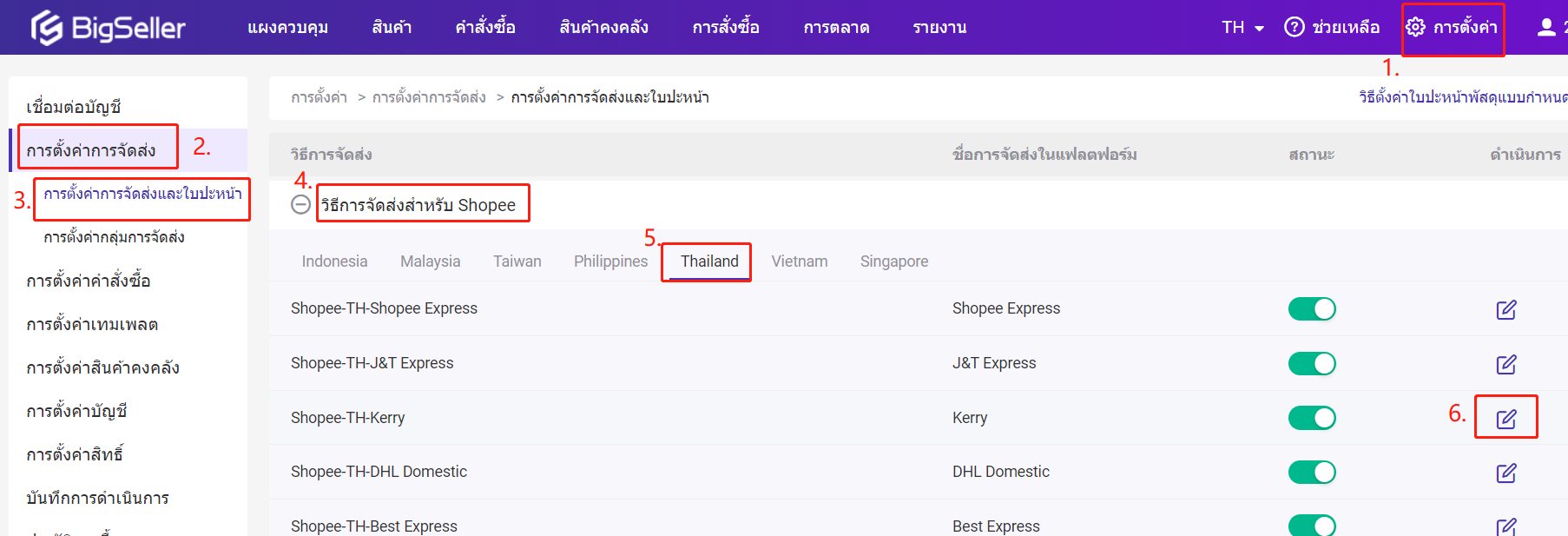The image size is (1568, 536).
Task: Switch off the Kerry status toggle
Action: tap(1311, 419)
